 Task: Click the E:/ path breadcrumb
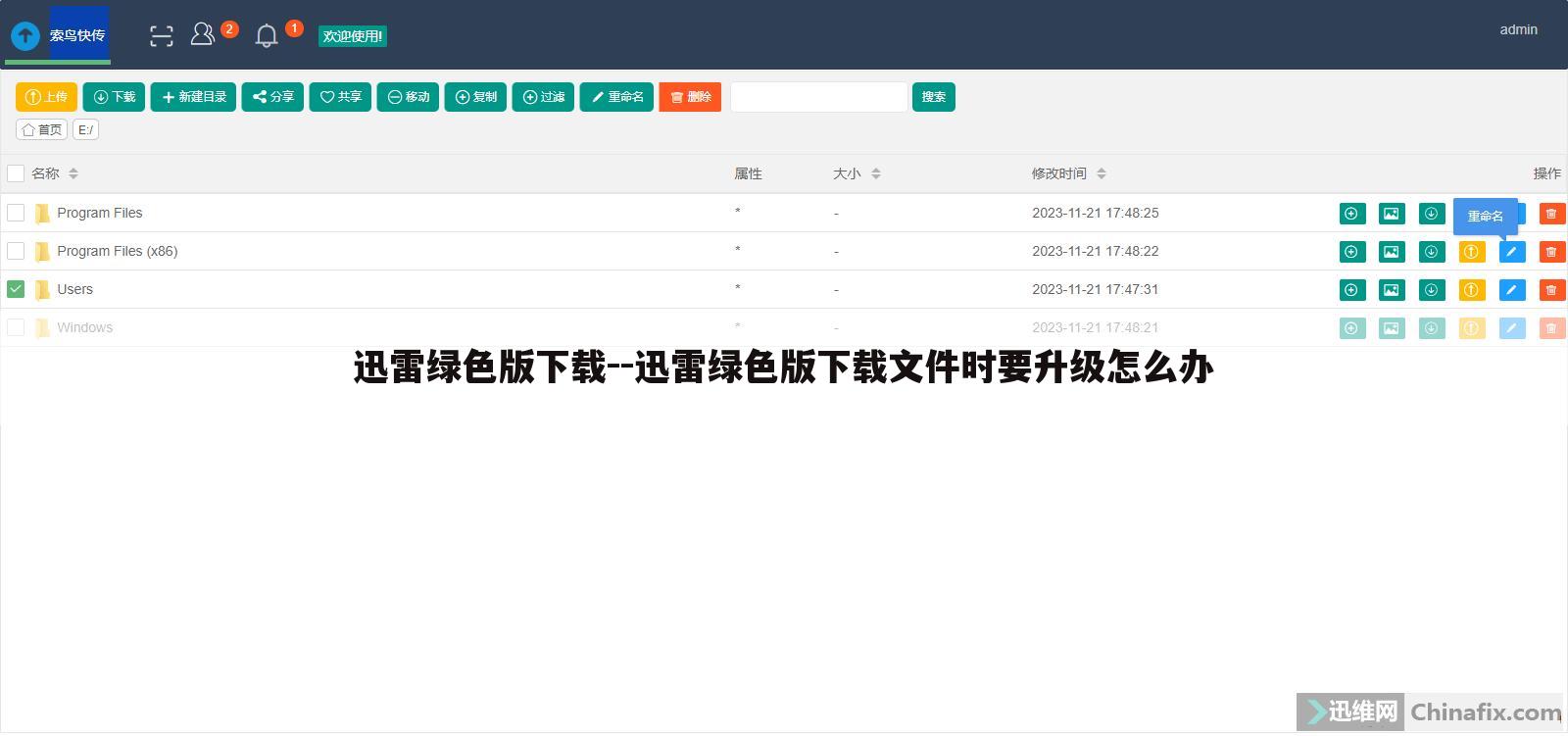(x=85, y=129)
